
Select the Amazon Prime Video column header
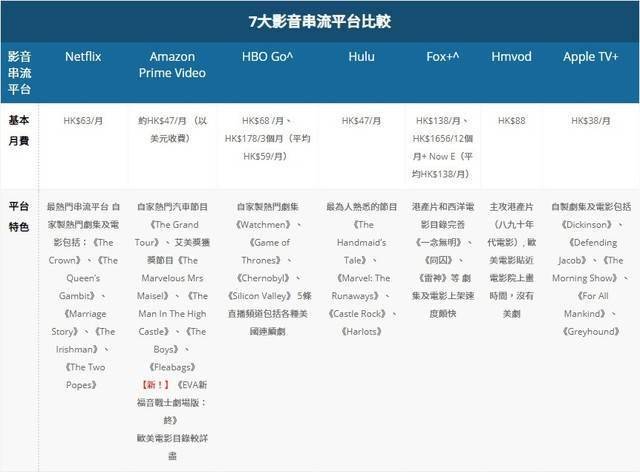point(172,65)
